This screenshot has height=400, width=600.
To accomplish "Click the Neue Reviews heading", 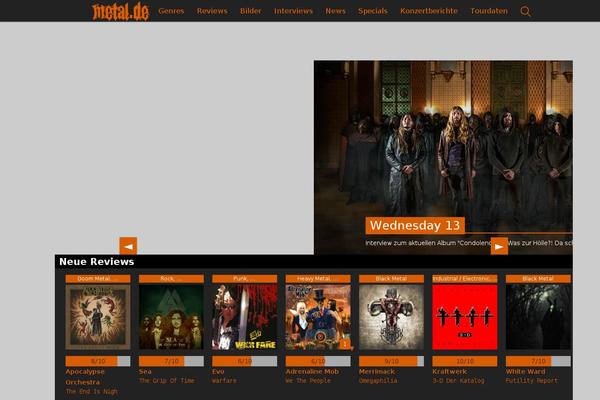I will [x=97, y=262].
